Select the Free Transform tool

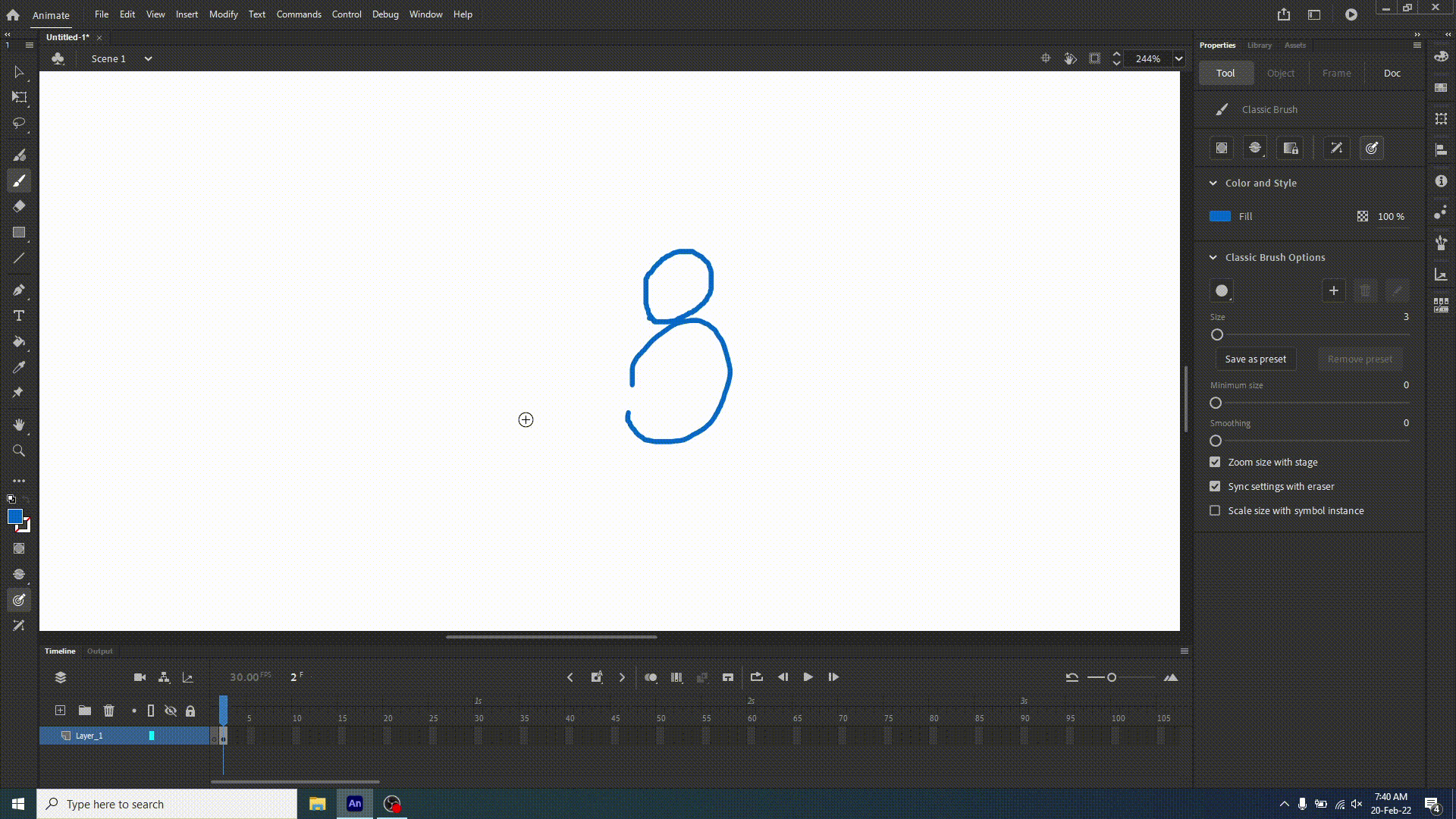[19, 97]
